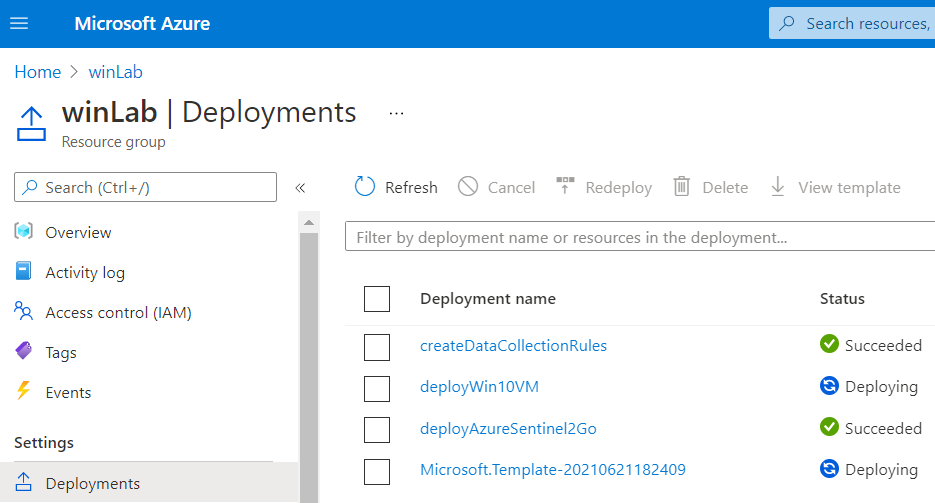Click the Cancel circle-slash icon
935x503 pixels.
pyautogui.click(x=468, y=187)
